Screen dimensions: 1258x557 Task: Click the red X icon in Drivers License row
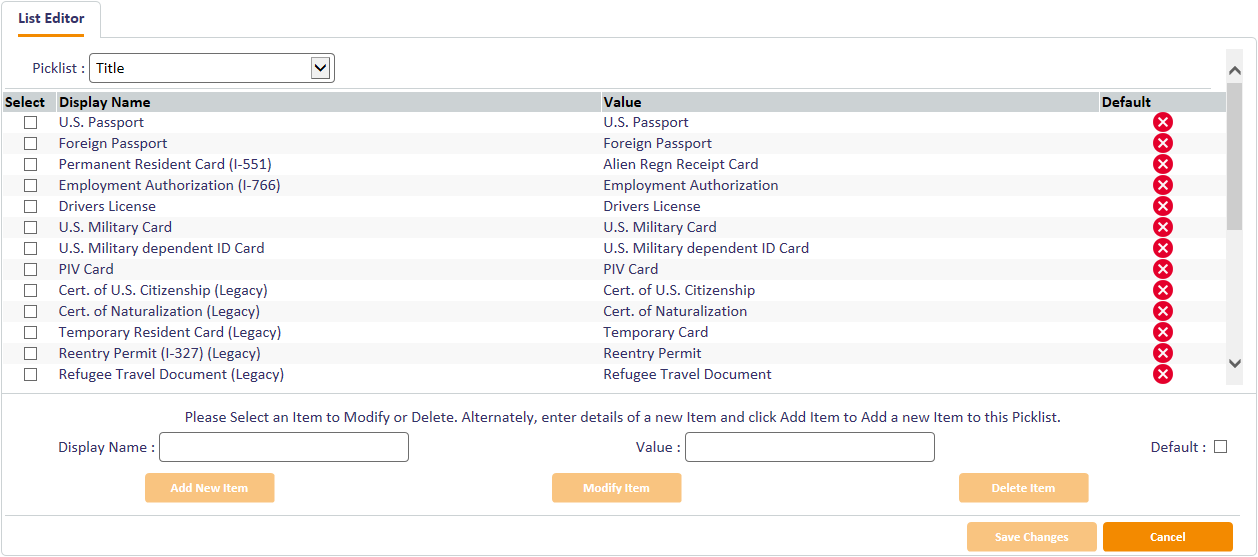coord(1163,206)
